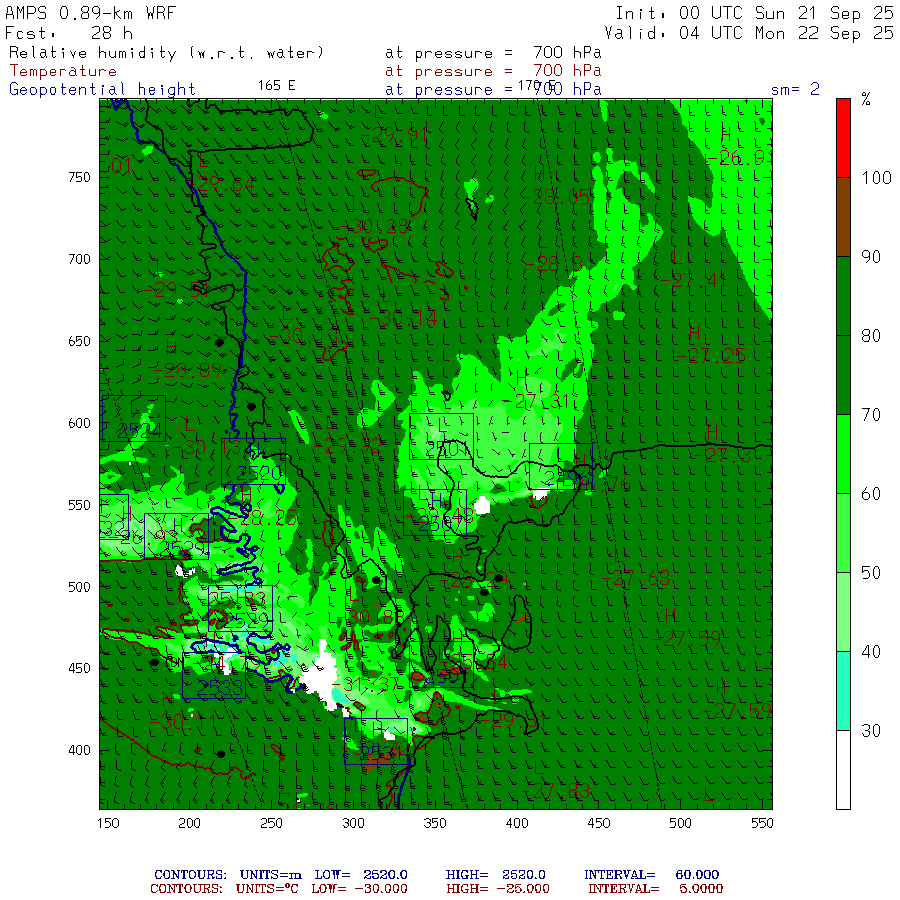Screen dimensions: 900x900
Task: Click the 'Init: 00 UTC Sun 21 Sep 25' line
Action: (754, 13)
